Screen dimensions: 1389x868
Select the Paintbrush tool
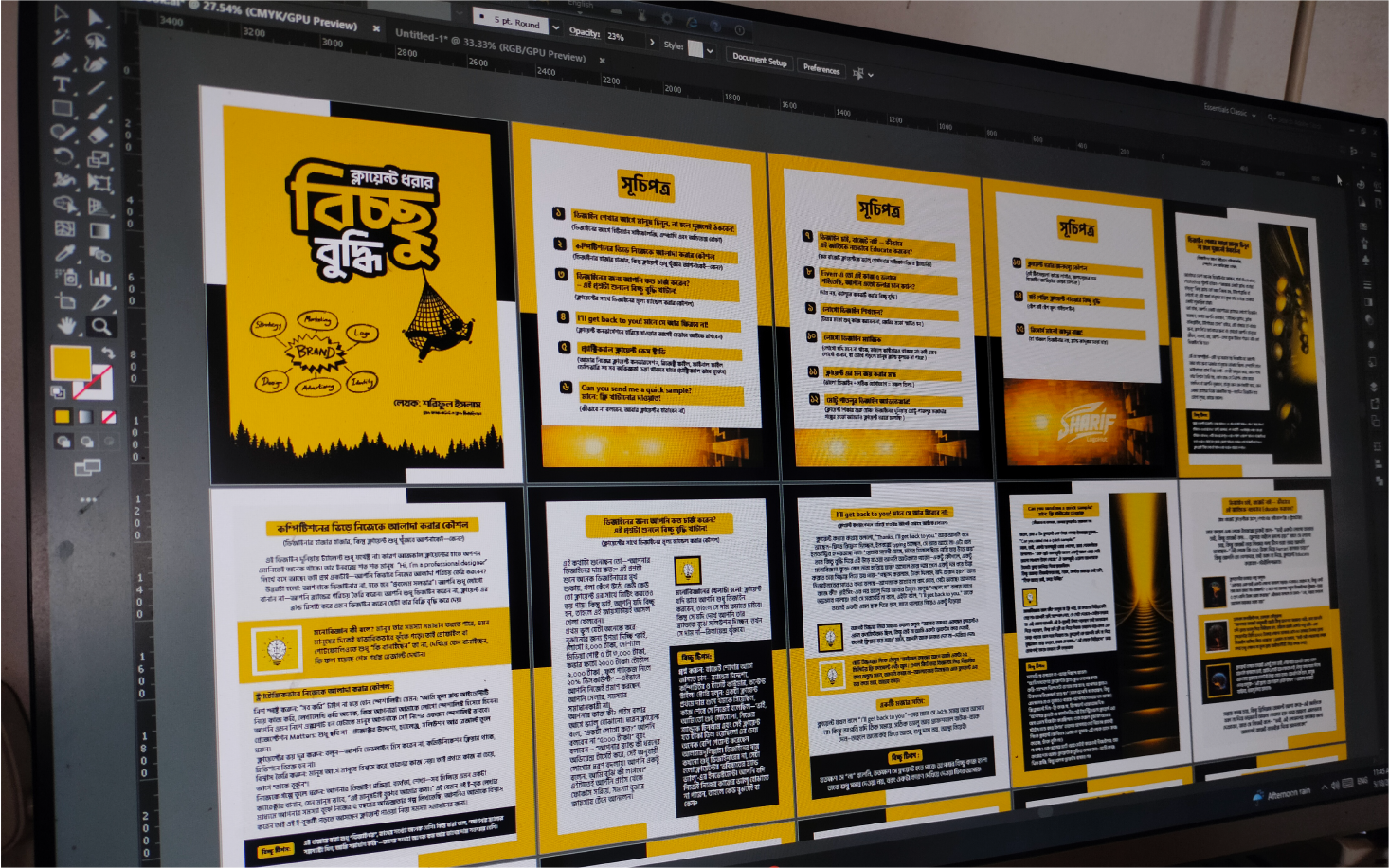tap(97, 112)
